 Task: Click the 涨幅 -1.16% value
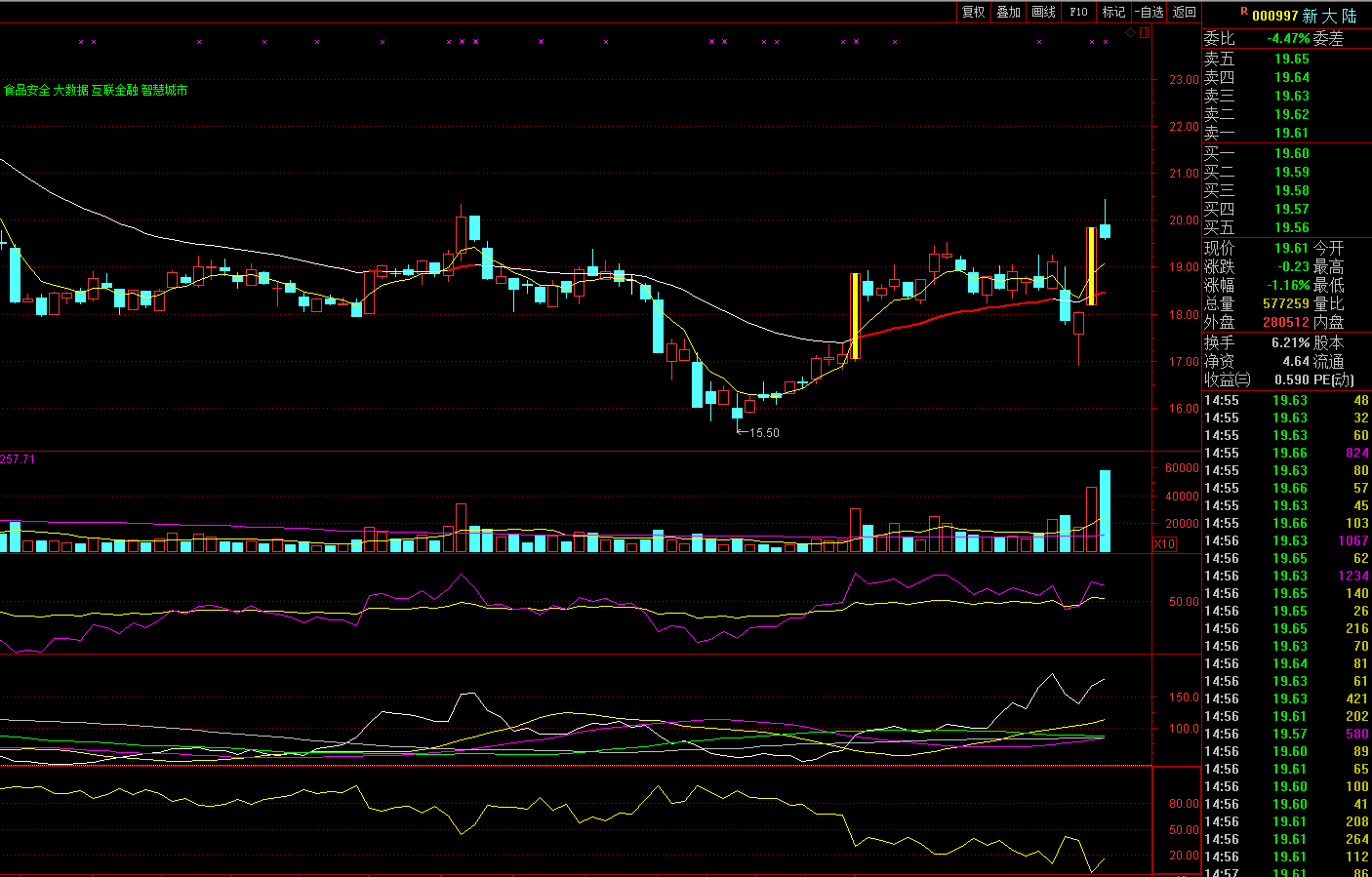tap(1288, 286)
